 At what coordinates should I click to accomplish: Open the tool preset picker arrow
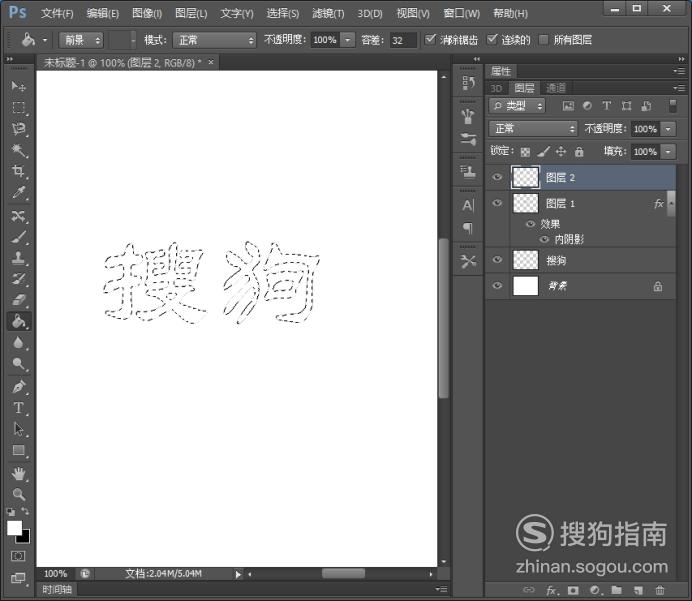[45, 40]
